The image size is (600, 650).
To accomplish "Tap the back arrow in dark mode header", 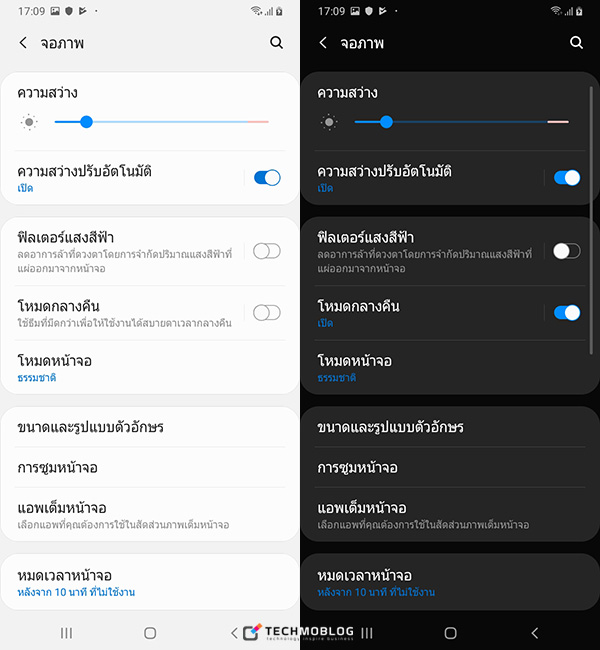I will pyautogui.click(x=323, y=43).
